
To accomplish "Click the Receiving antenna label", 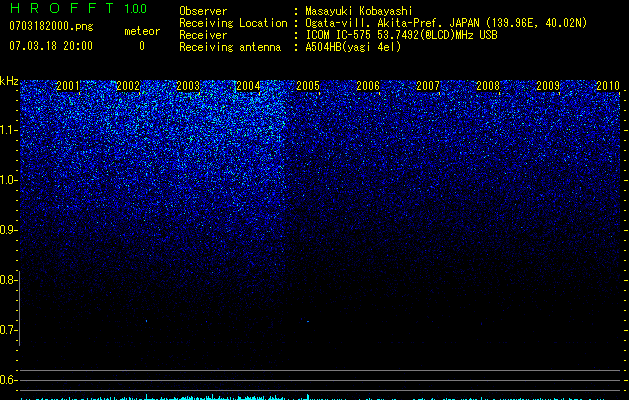I will pyautogui.click(x=230, y=47).
